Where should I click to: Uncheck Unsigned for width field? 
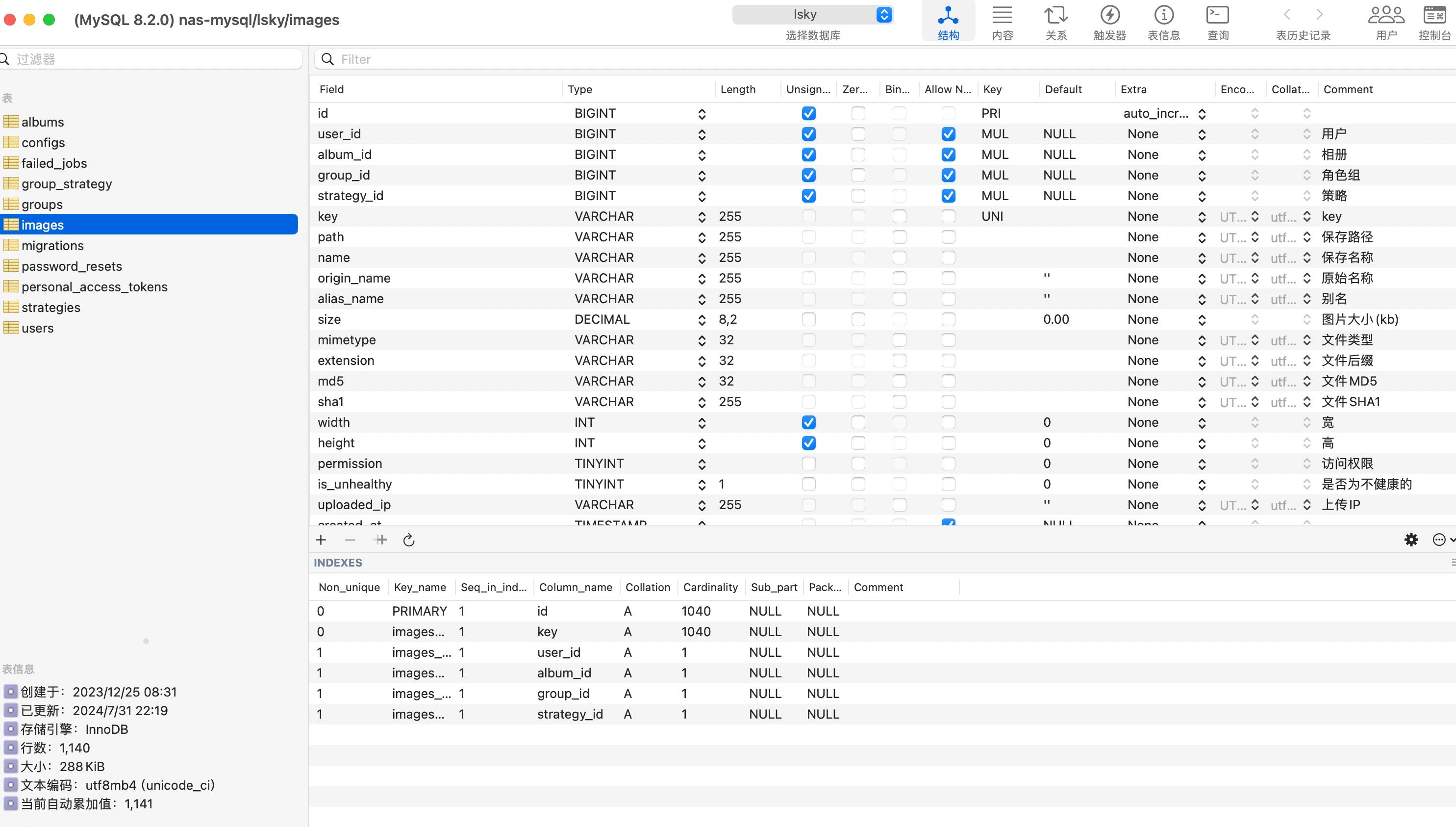coord(809,423)
